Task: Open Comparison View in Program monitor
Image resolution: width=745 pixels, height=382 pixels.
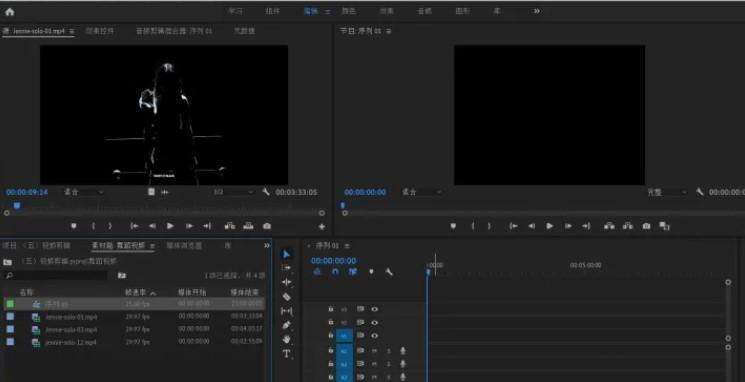Action: 665,226
